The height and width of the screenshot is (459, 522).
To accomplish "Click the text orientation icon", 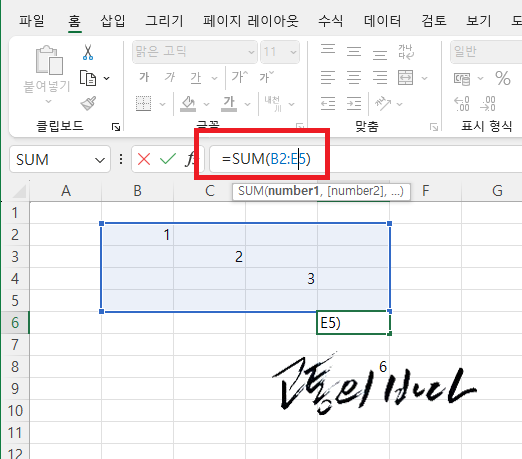I will (x=383, y=104).
